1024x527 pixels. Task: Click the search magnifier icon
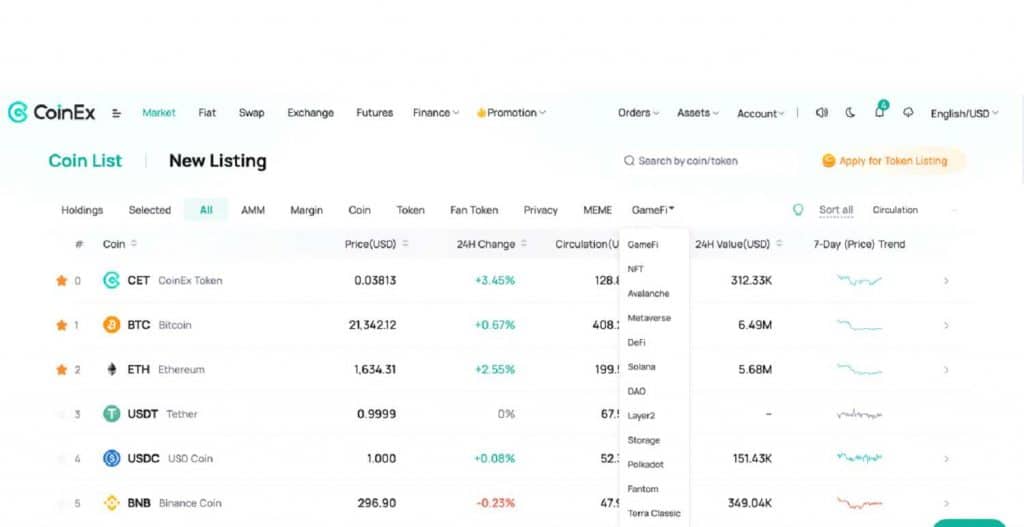[x=629, y=161]
